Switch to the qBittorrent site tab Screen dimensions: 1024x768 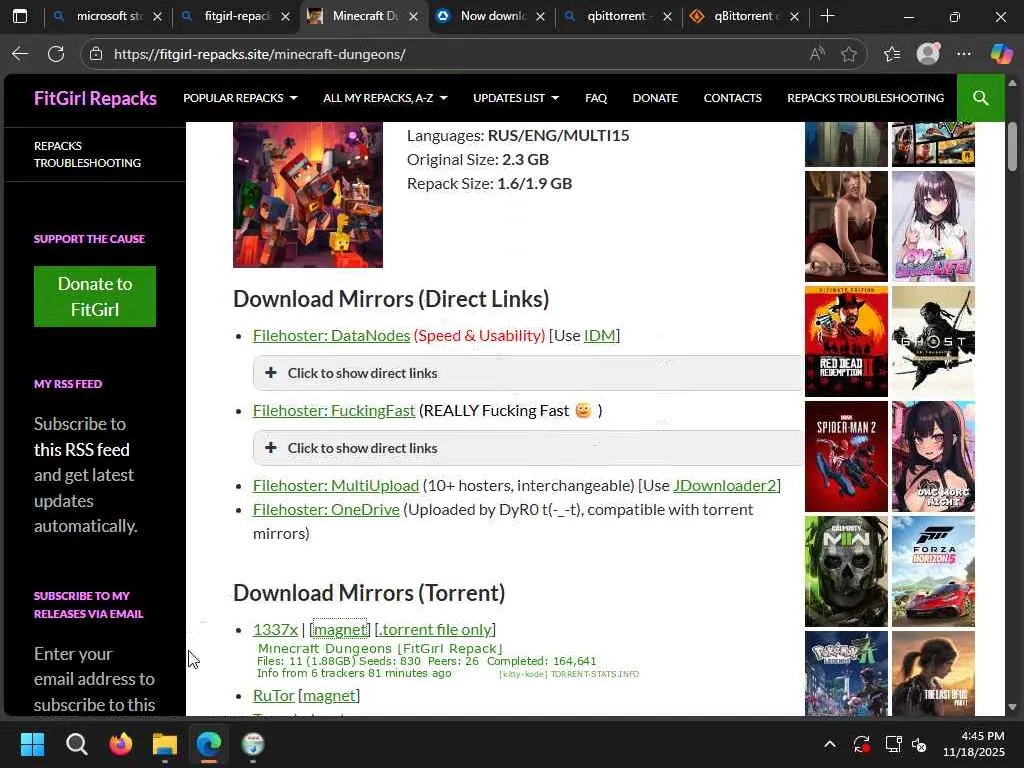[x=744, y=16]
